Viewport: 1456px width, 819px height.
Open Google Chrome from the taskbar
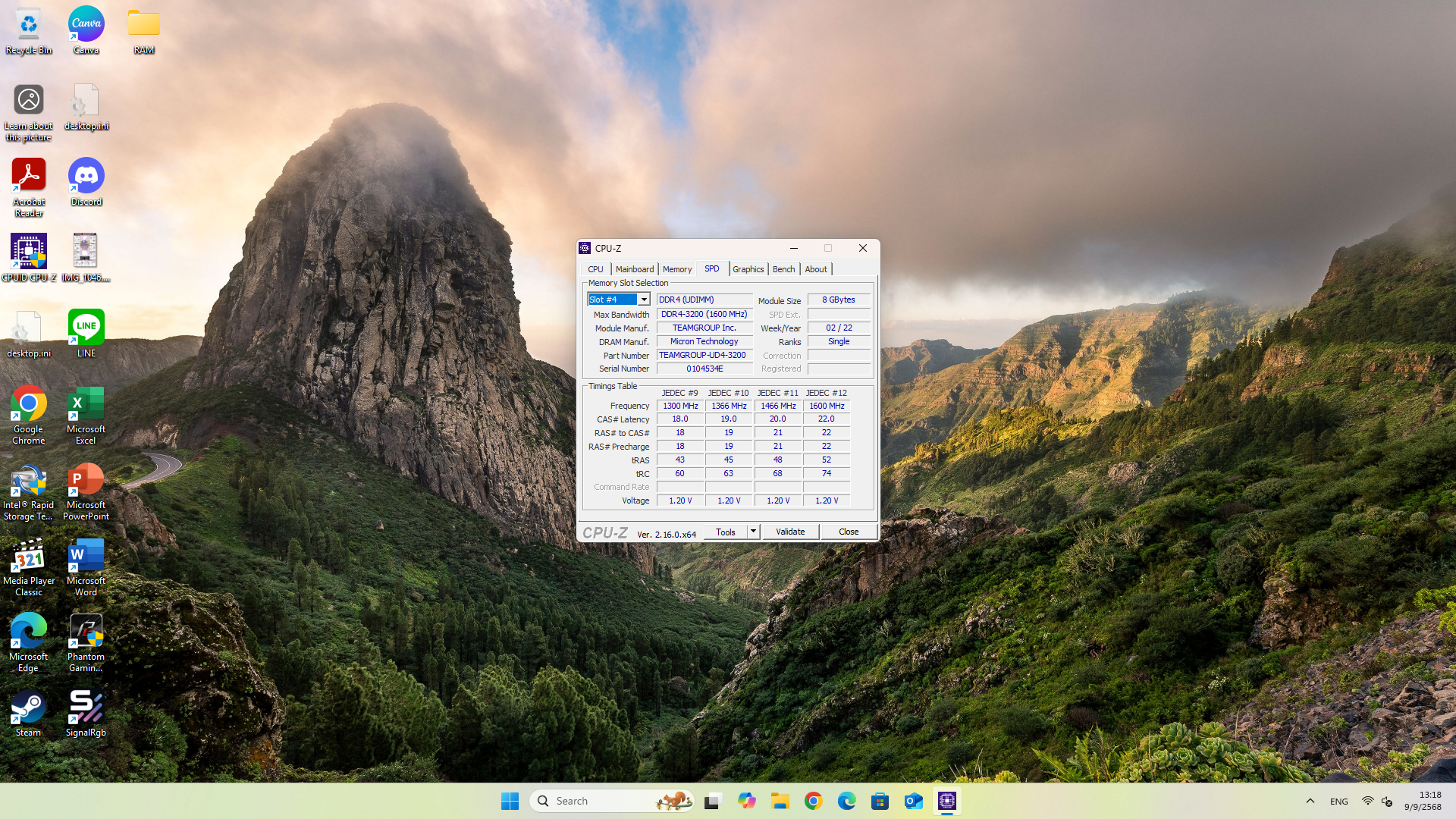pyautogui.click(x=813, y=801)
